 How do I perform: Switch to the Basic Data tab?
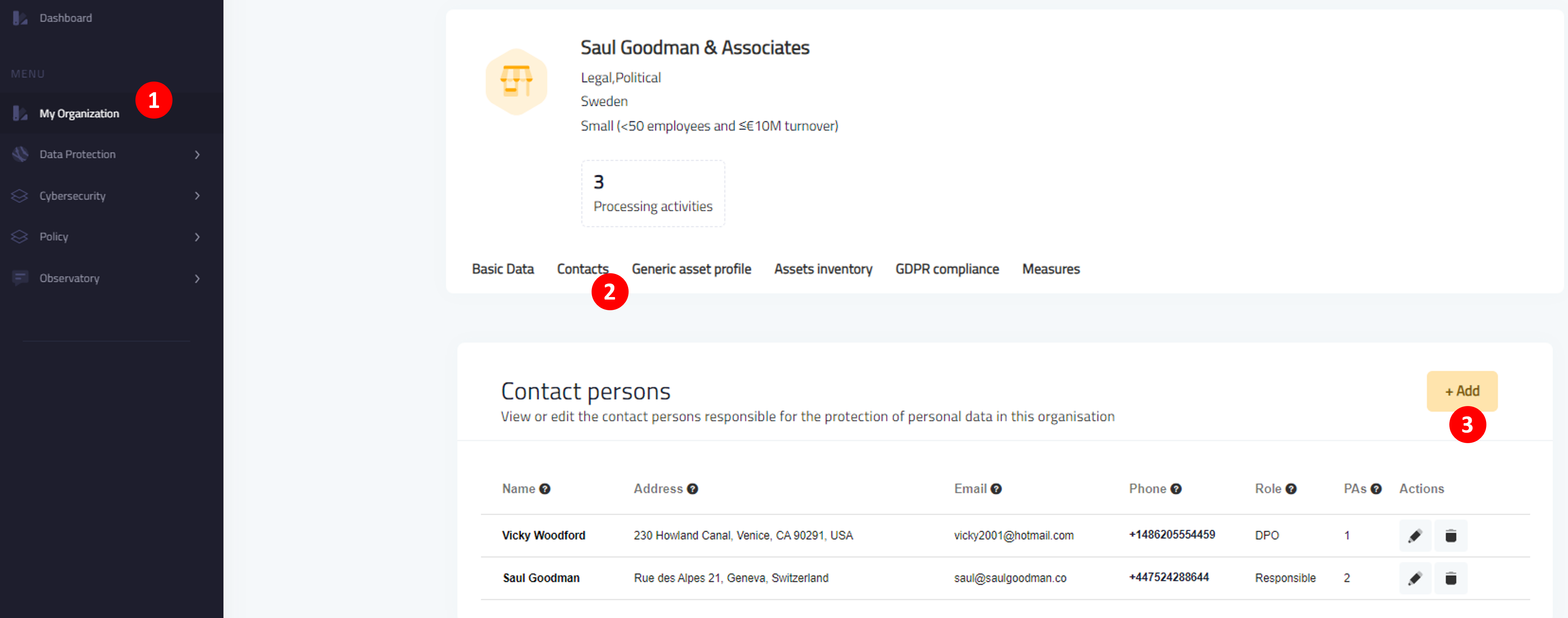[x=503, y=269]
